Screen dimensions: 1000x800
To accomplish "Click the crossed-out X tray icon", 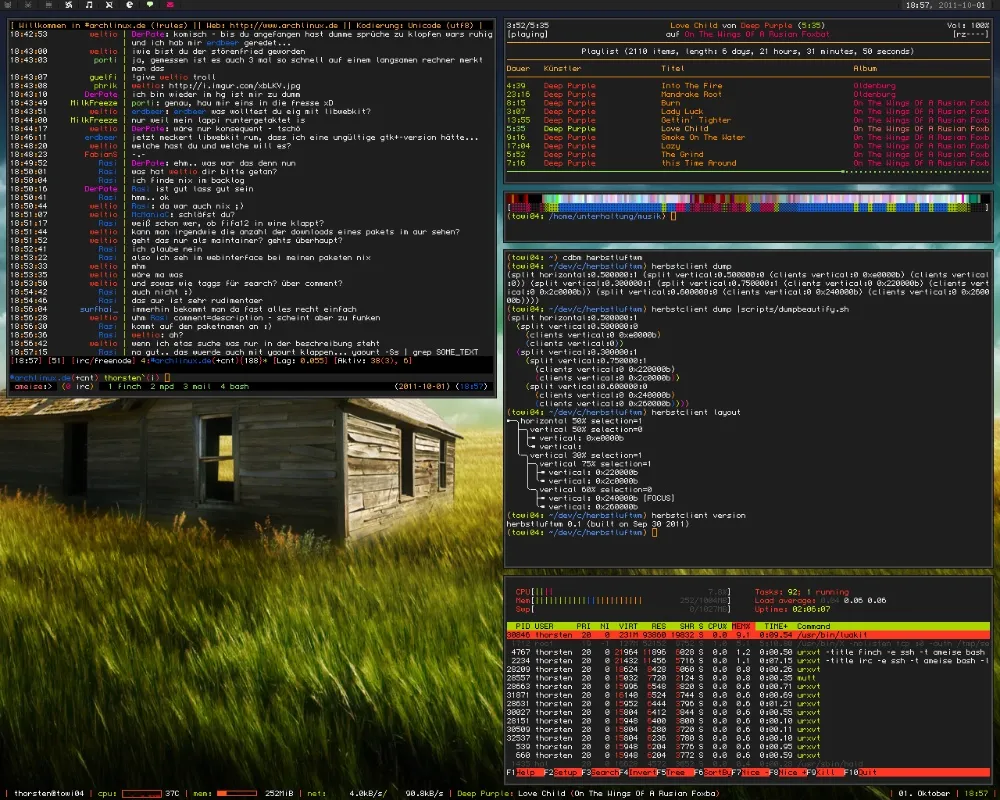I will [110, 5].
